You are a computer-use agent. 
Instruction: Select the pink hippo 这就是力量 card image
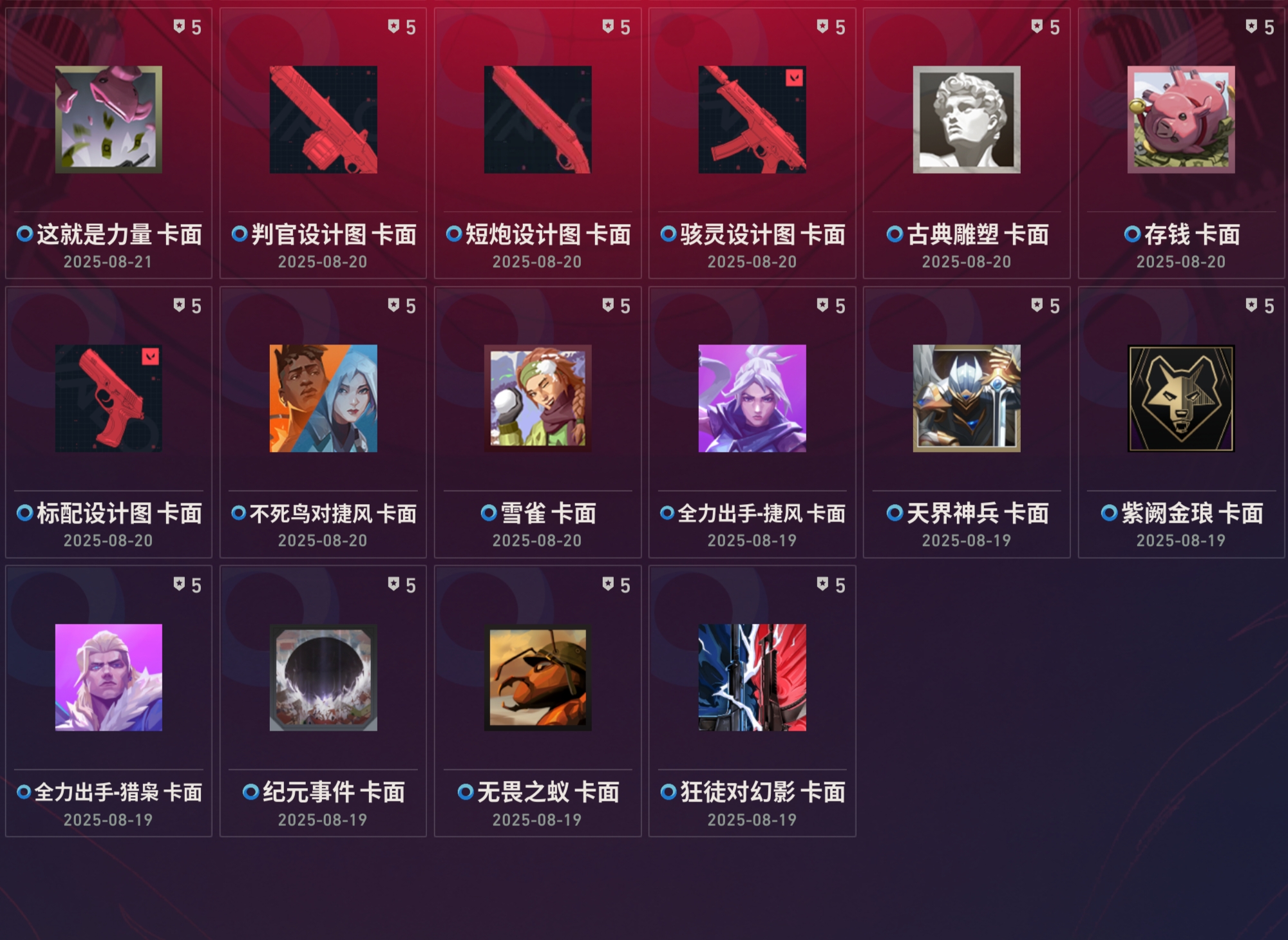108,120
